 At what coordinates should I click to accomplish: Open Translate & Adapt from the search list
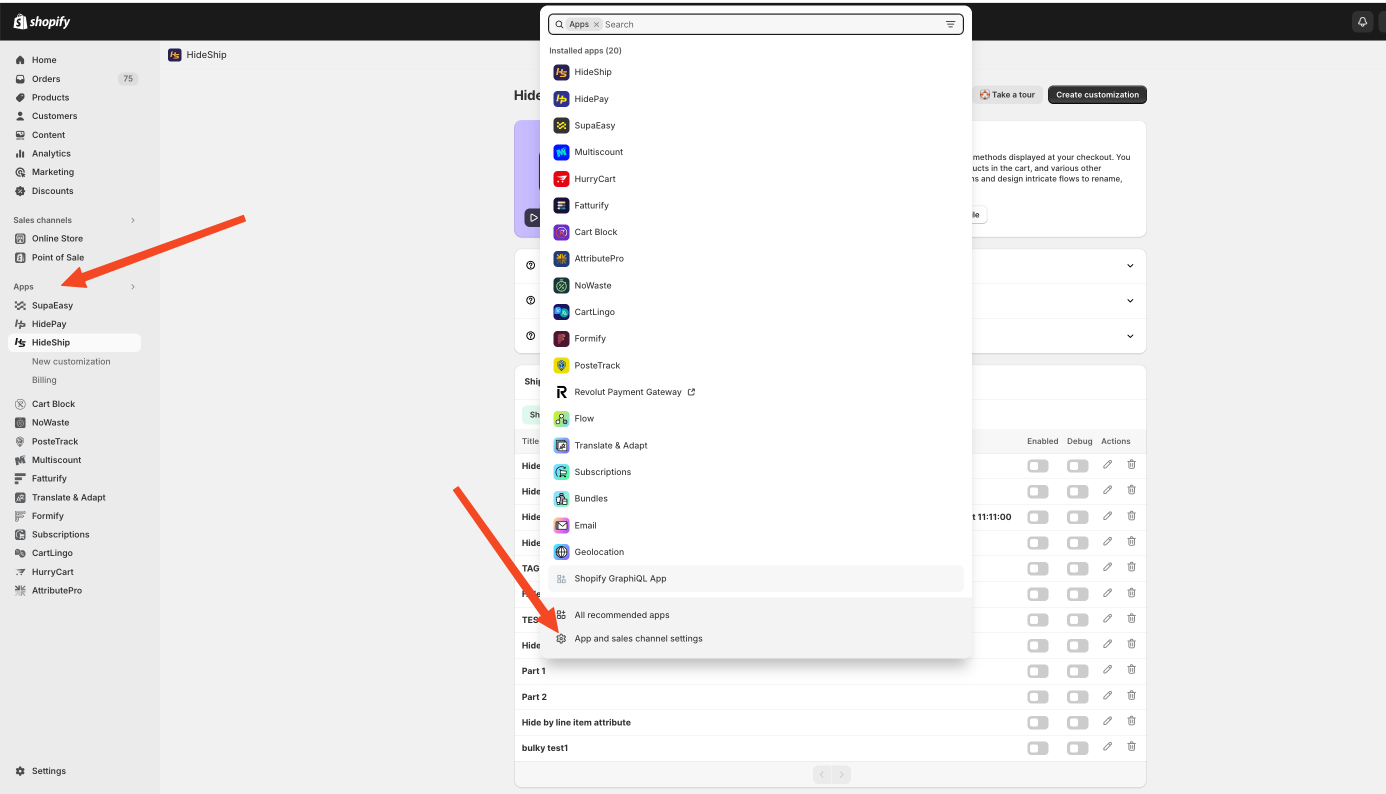756,445
